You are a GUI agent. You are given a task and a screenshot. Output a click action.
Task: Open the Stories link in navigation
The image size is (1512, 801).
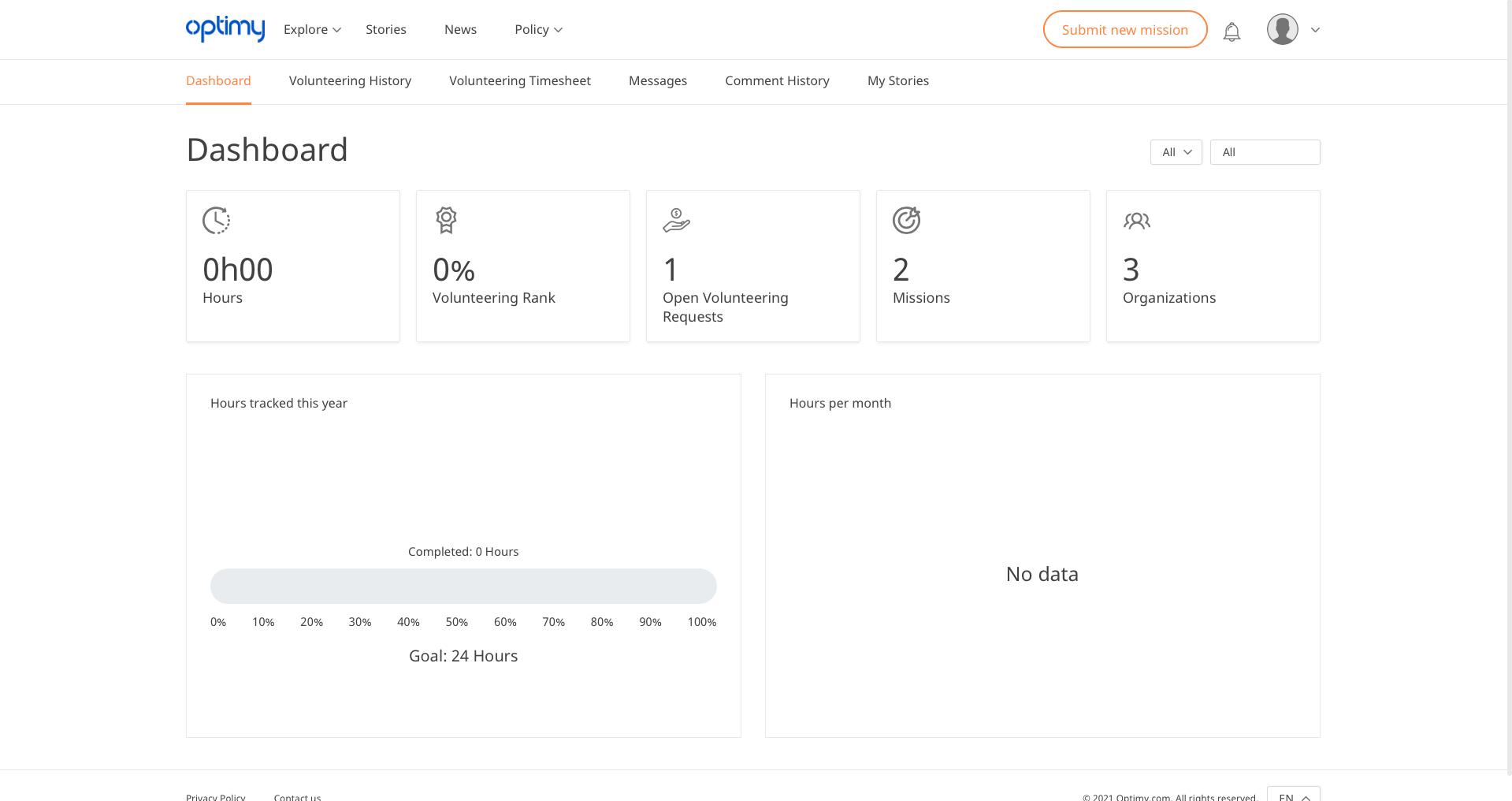point(386,30)
